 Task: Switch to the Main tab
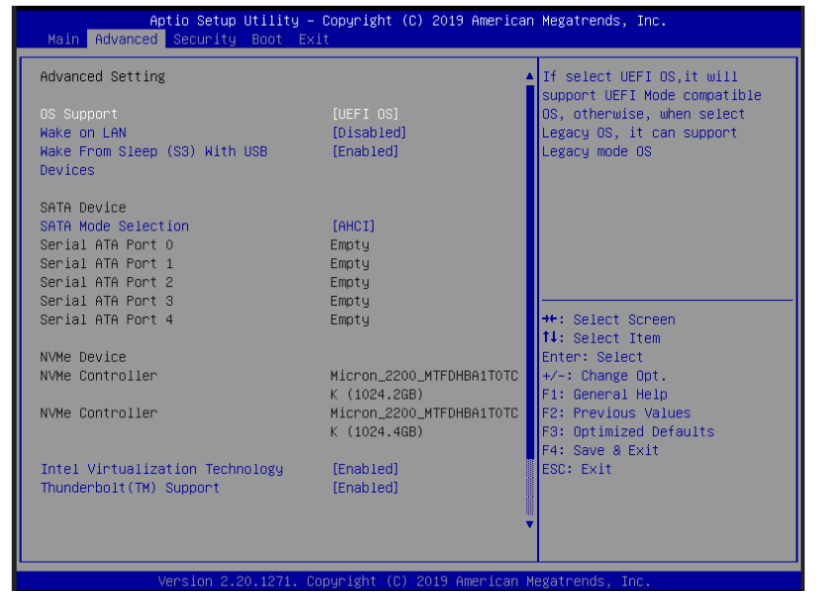(64, 39)
